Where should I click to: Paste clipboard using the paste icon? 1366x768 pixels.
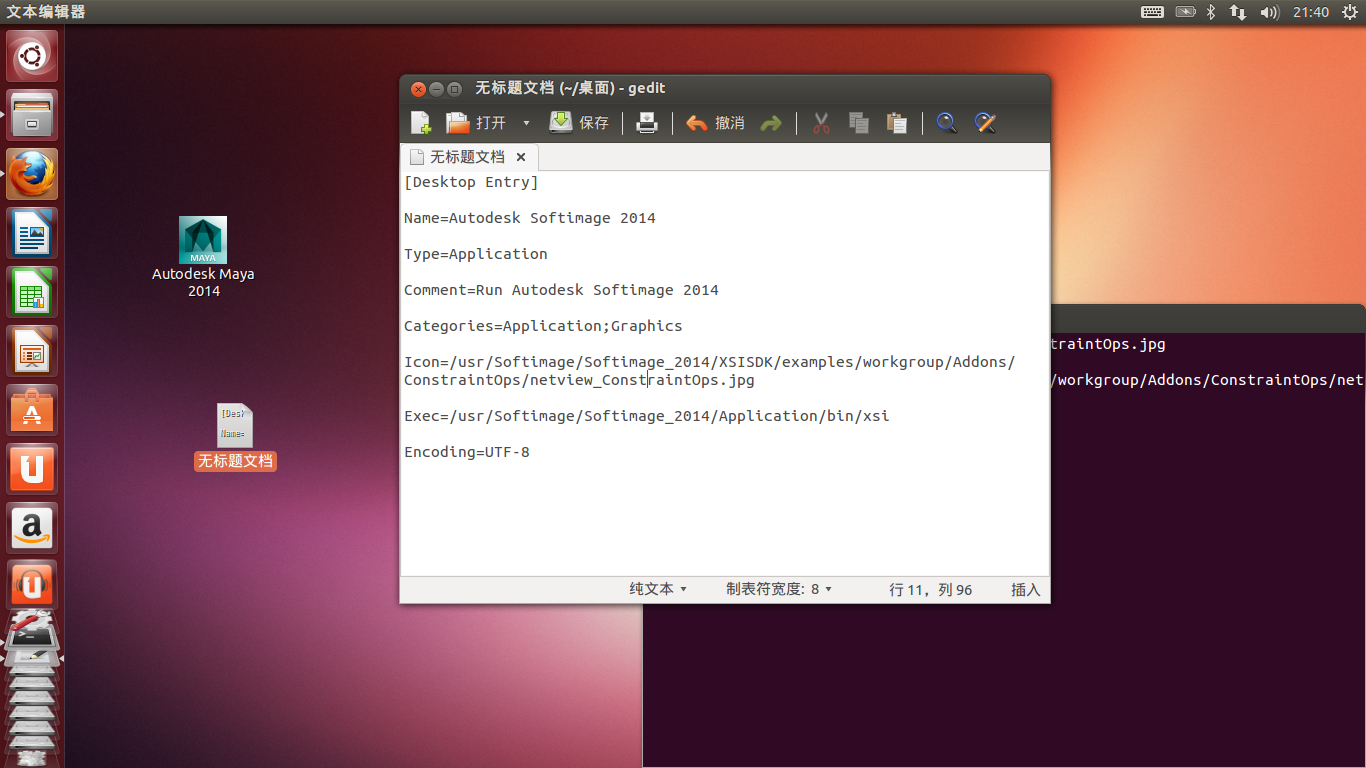(x=897, y=123)
